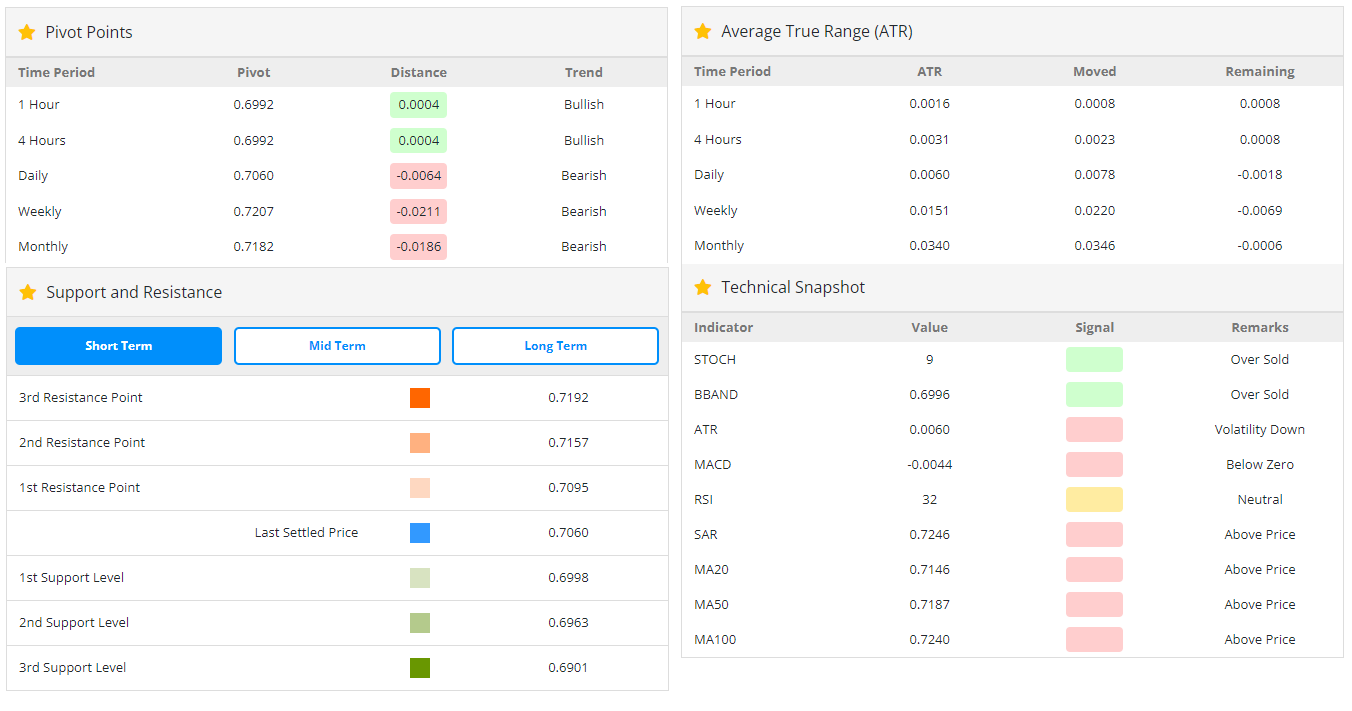This screenshot has width=1352, height=711.
Task: Click the Volatility Down remark
Action: click(x=1259, y=430)
